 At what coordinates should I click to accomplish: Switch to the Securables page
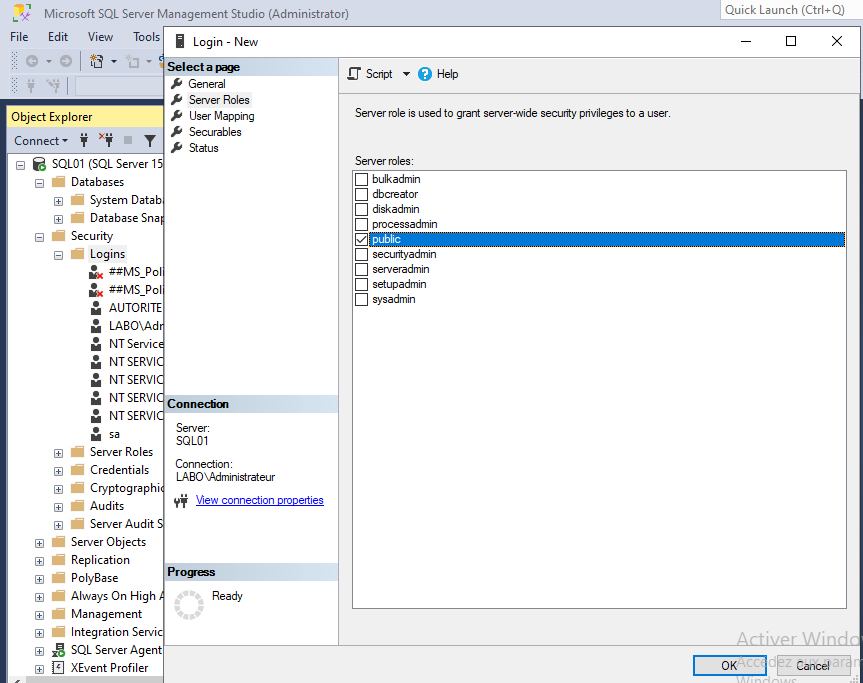tap(215, 132)
